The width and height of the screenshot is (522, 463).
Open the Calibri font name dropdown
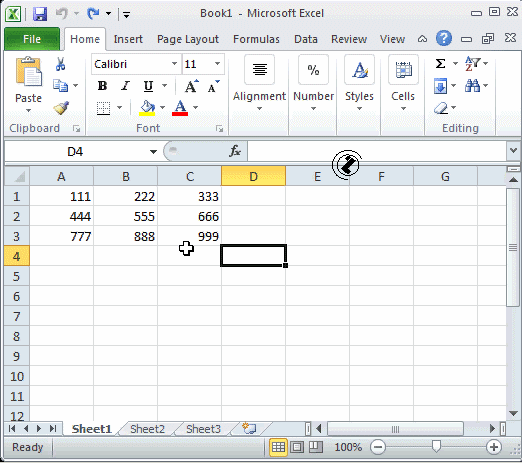click(174, 64)
